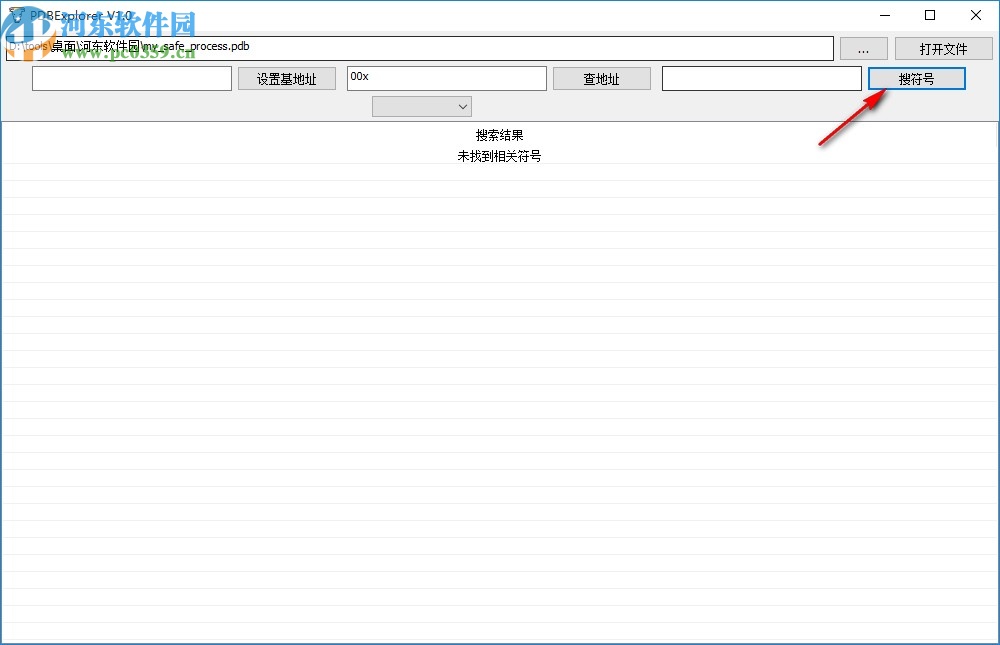The height and width of the screenshot is (645, 1000).
Task: Expand the empty dropdown below the address bar
Action: (x=420, y=105)
